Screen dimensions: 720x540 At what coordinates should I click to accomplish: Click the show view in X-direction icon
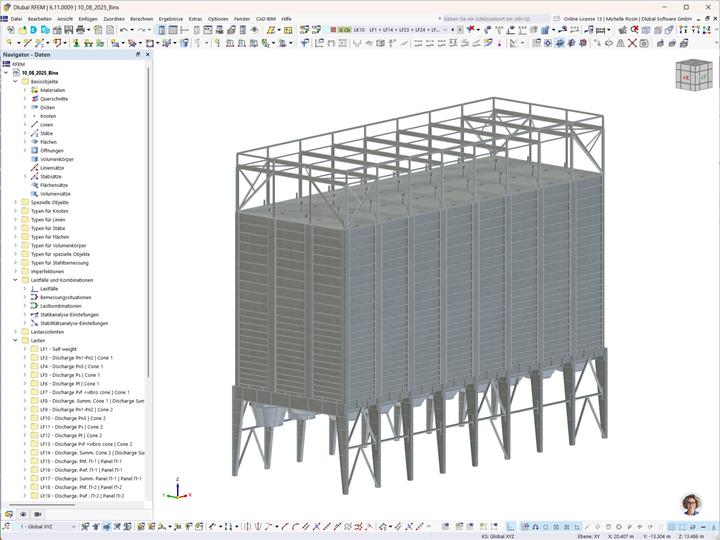pos(684,30)
